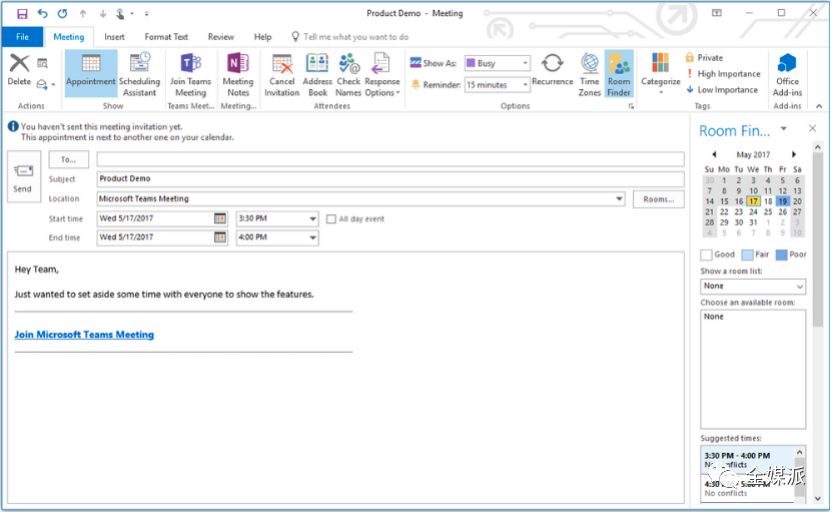This screenshot has height=512, width=832.
Task: Open the Reminder 15 minutes dropdown
Action: coord(497,84)
